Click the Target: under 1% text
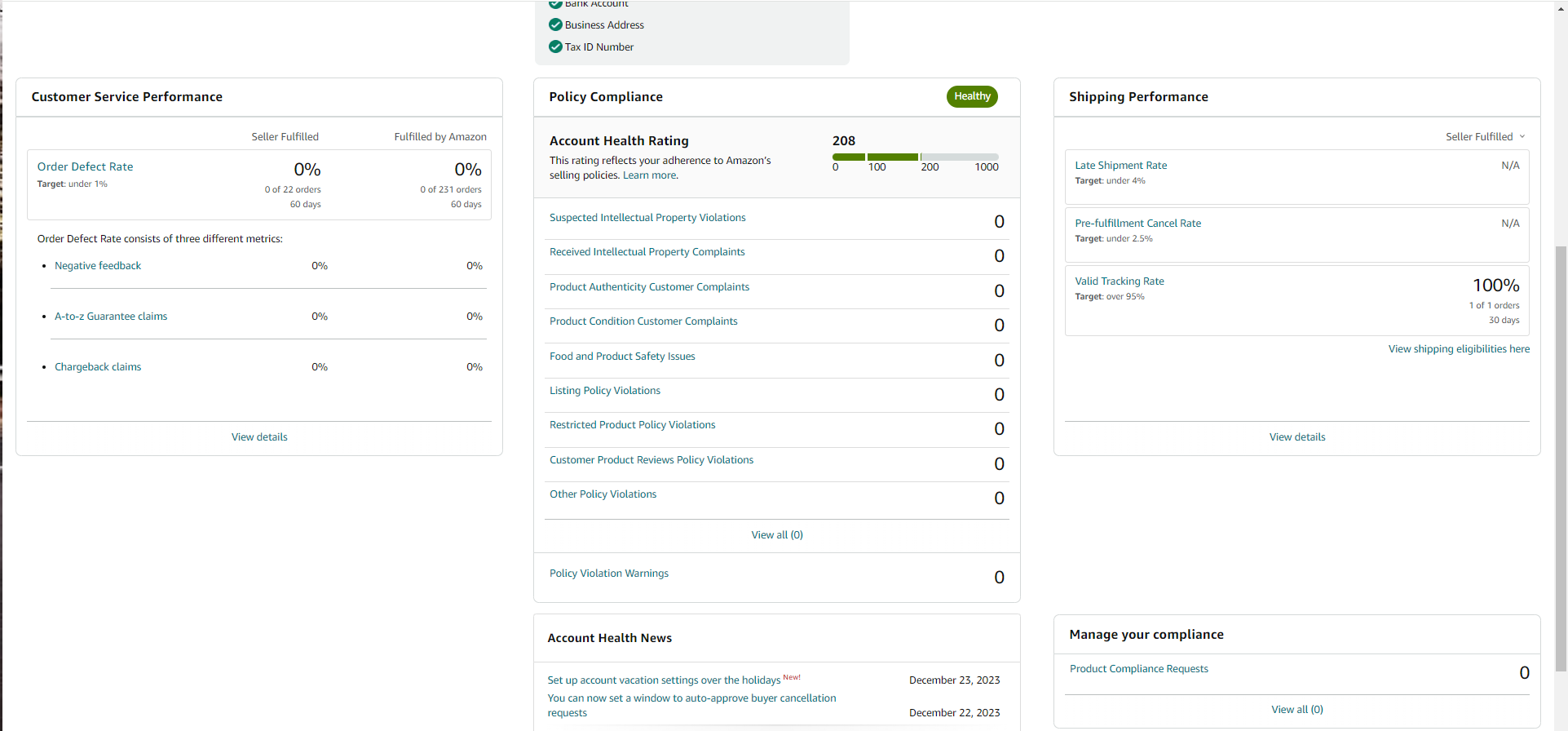 tap(73, 184)
